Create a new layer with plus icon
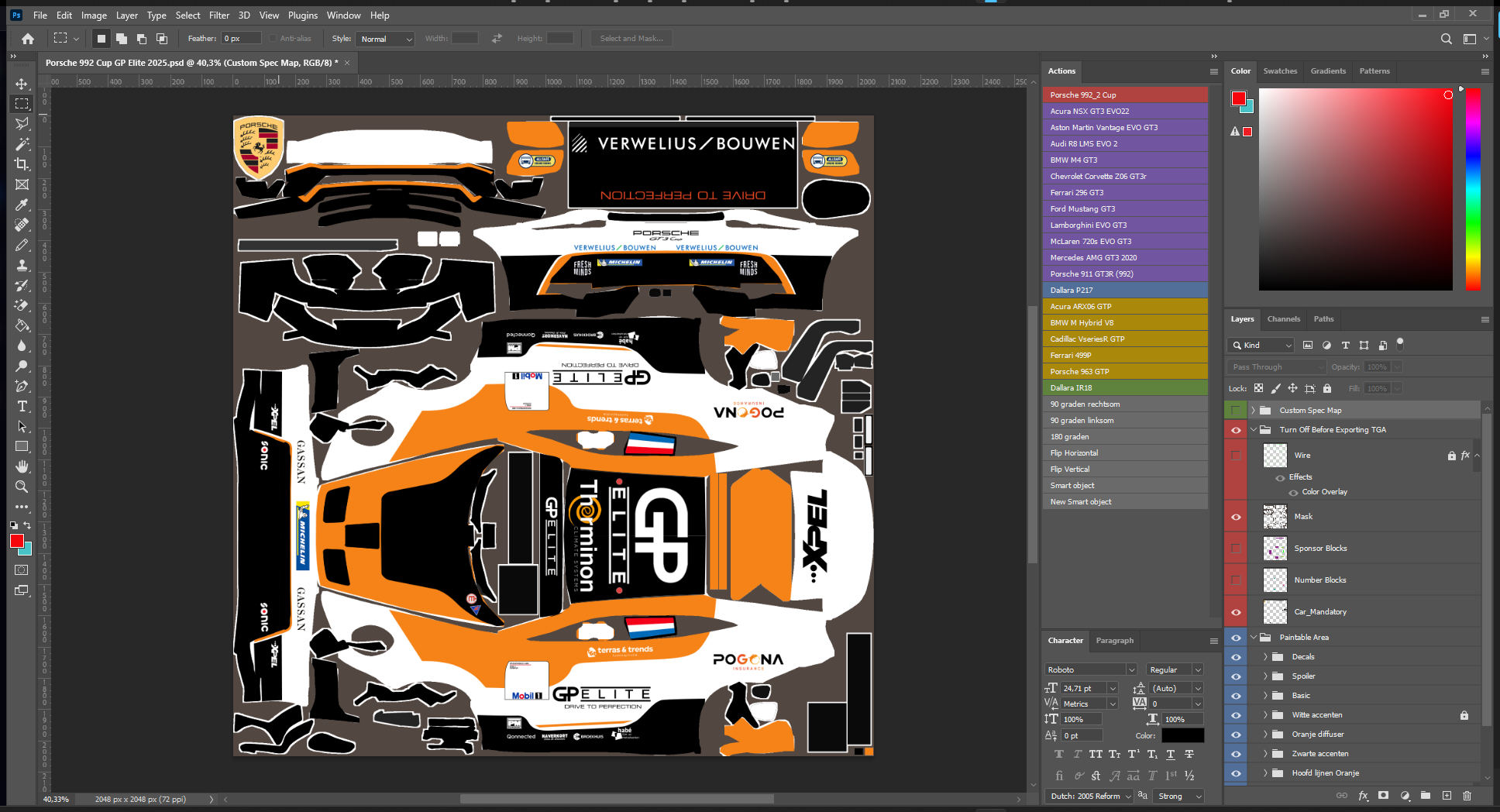This screenshot has height=812, width=1500. [1447, 796]
